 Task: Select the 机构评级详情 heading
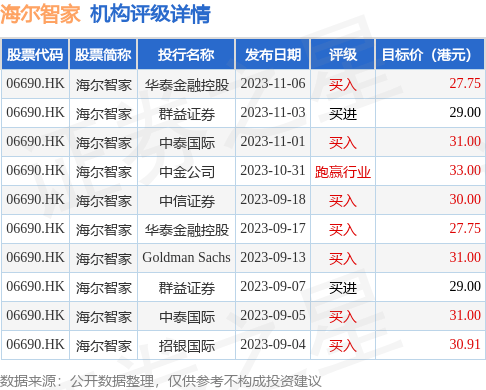tap(150, 14)
